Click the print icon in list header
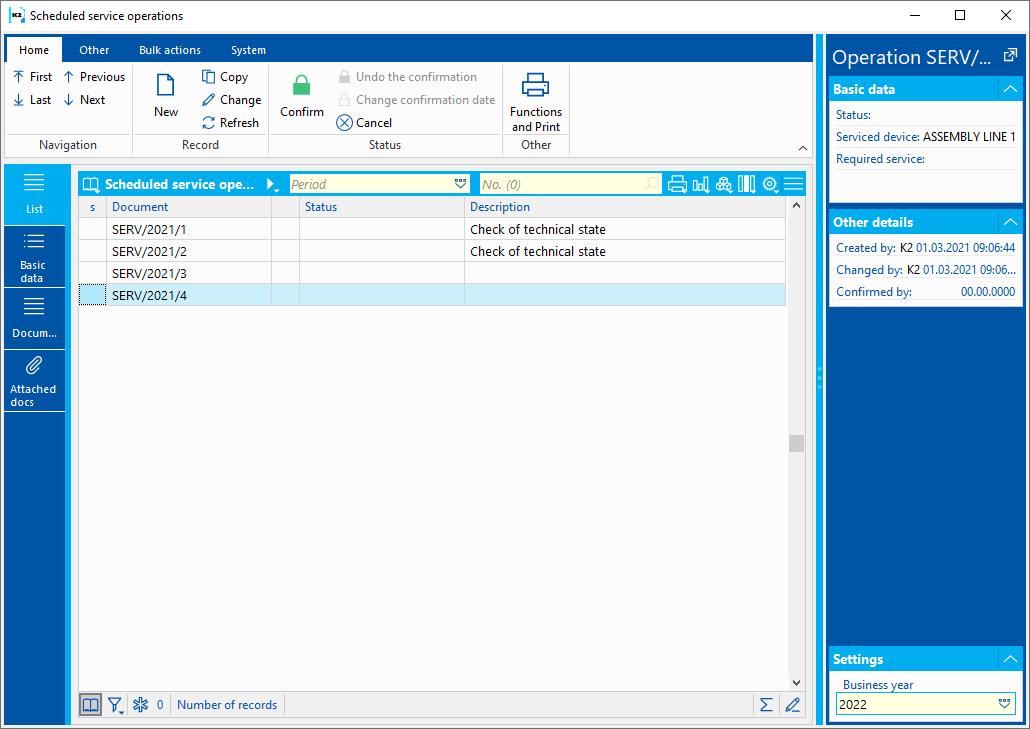 (677, 185)
